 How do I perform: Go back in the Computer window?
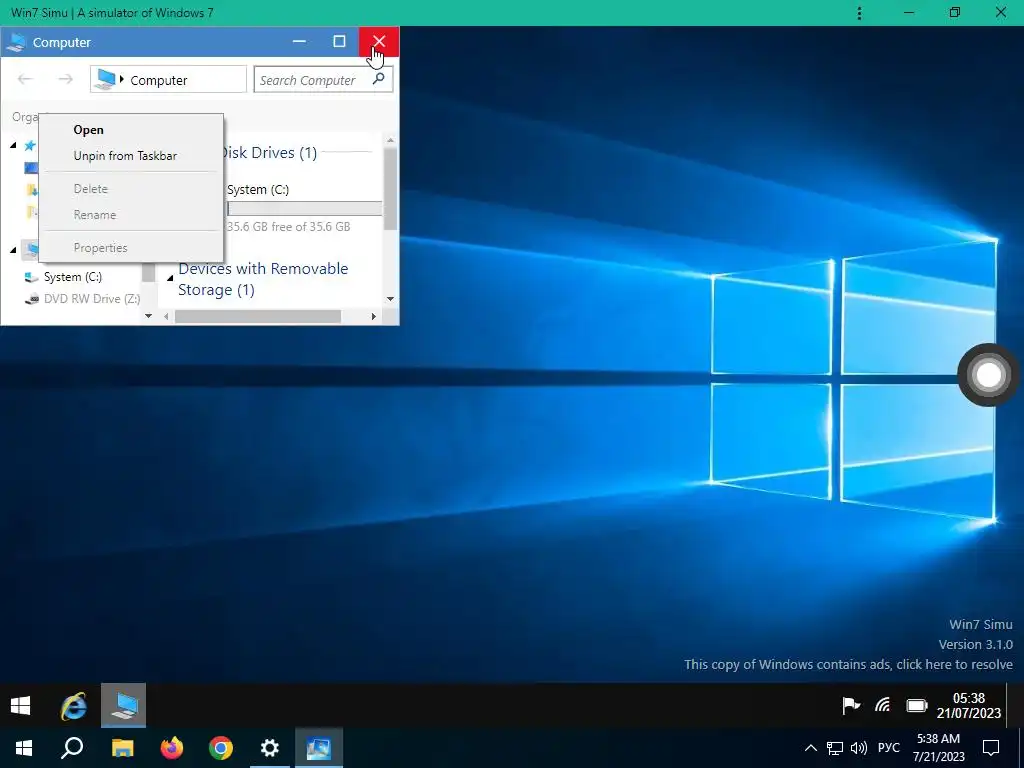click(x=25, y=79)
